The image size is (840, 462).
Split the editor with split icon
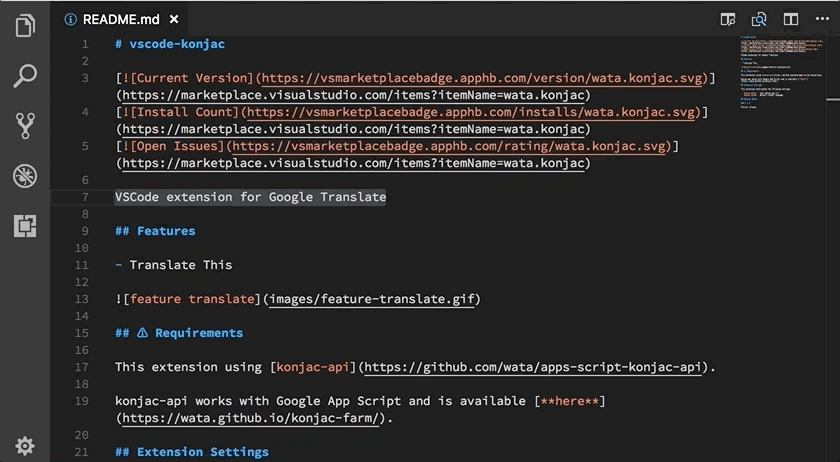tap(791, 20)
